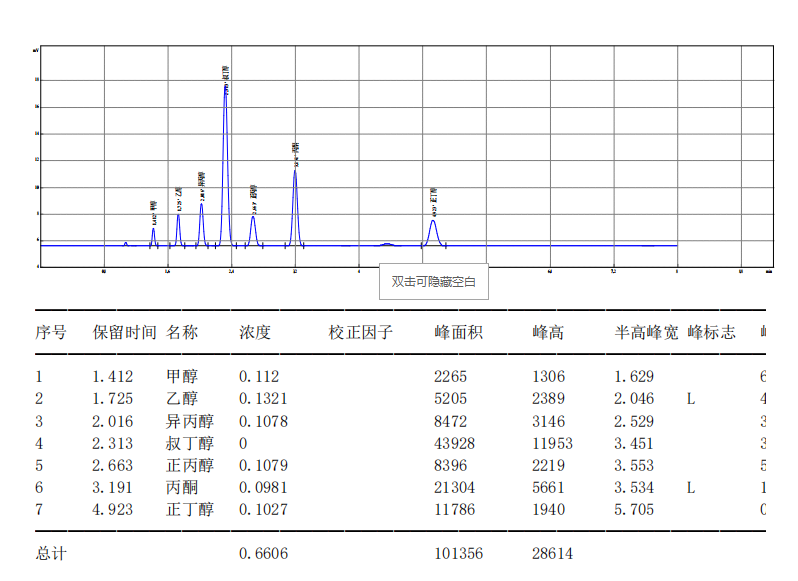Select the 浓度 column header
The height and width of the screenshot is (581, 798).
[x=255, y=332]
